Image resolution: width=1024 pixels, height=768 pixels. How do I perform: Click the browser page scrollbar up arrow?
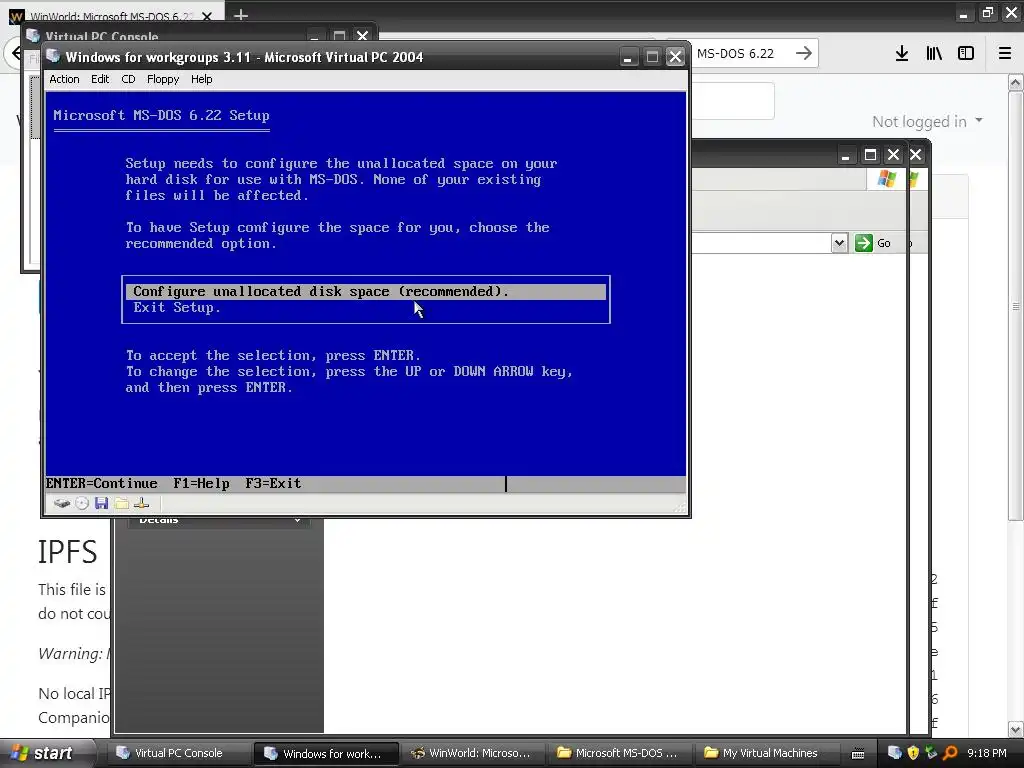[x=1016, y=82]
